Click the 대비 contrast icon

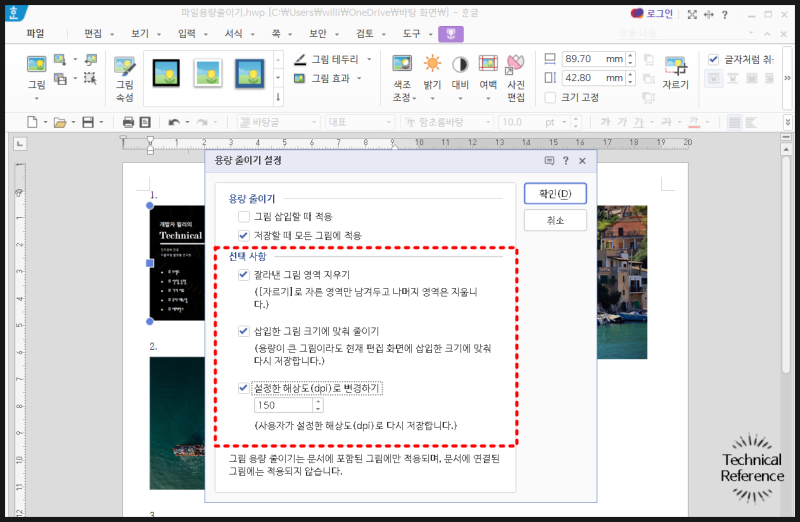460,64
